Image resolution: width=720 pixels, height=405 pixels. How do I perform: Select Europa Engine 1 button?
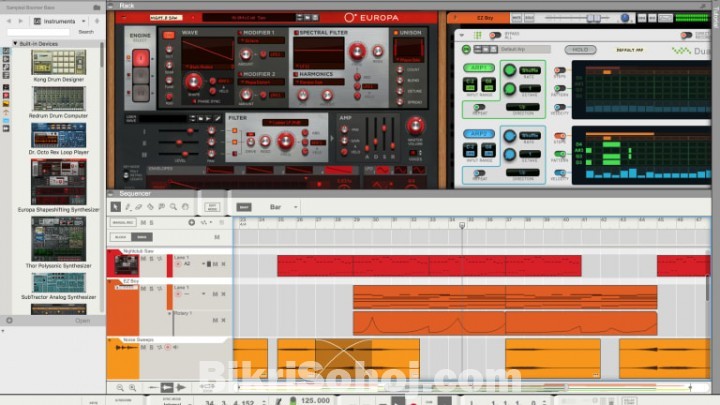141,58
